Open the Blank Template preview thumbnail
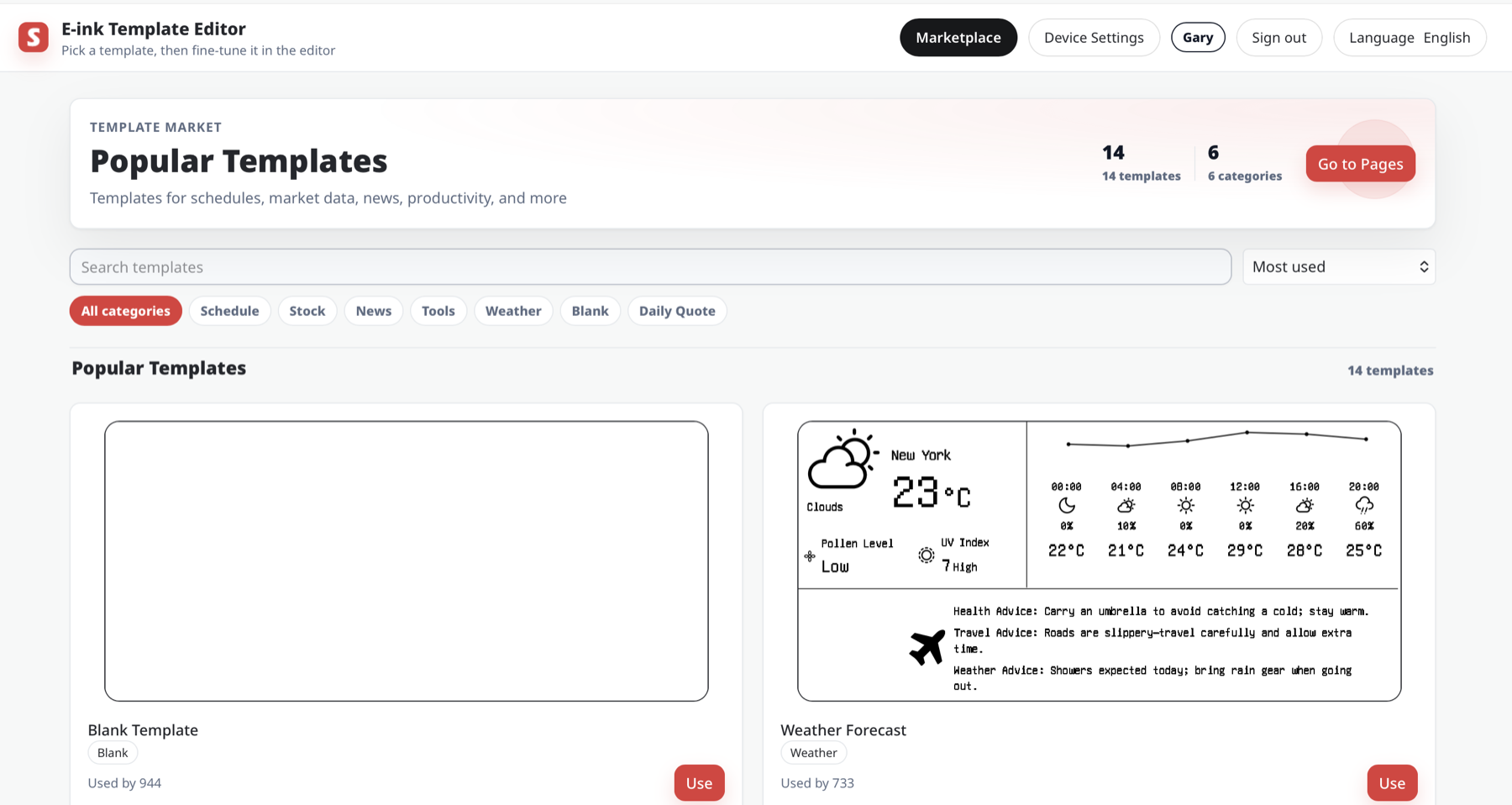 click(x=407, y=561)
